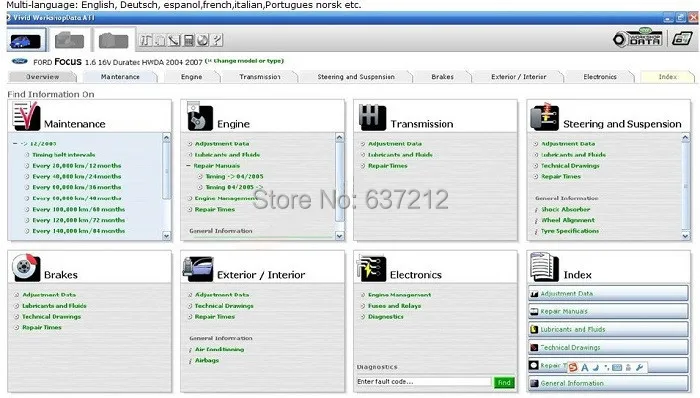
Task: Switch to the Overview tab
Action: (42, 77)
